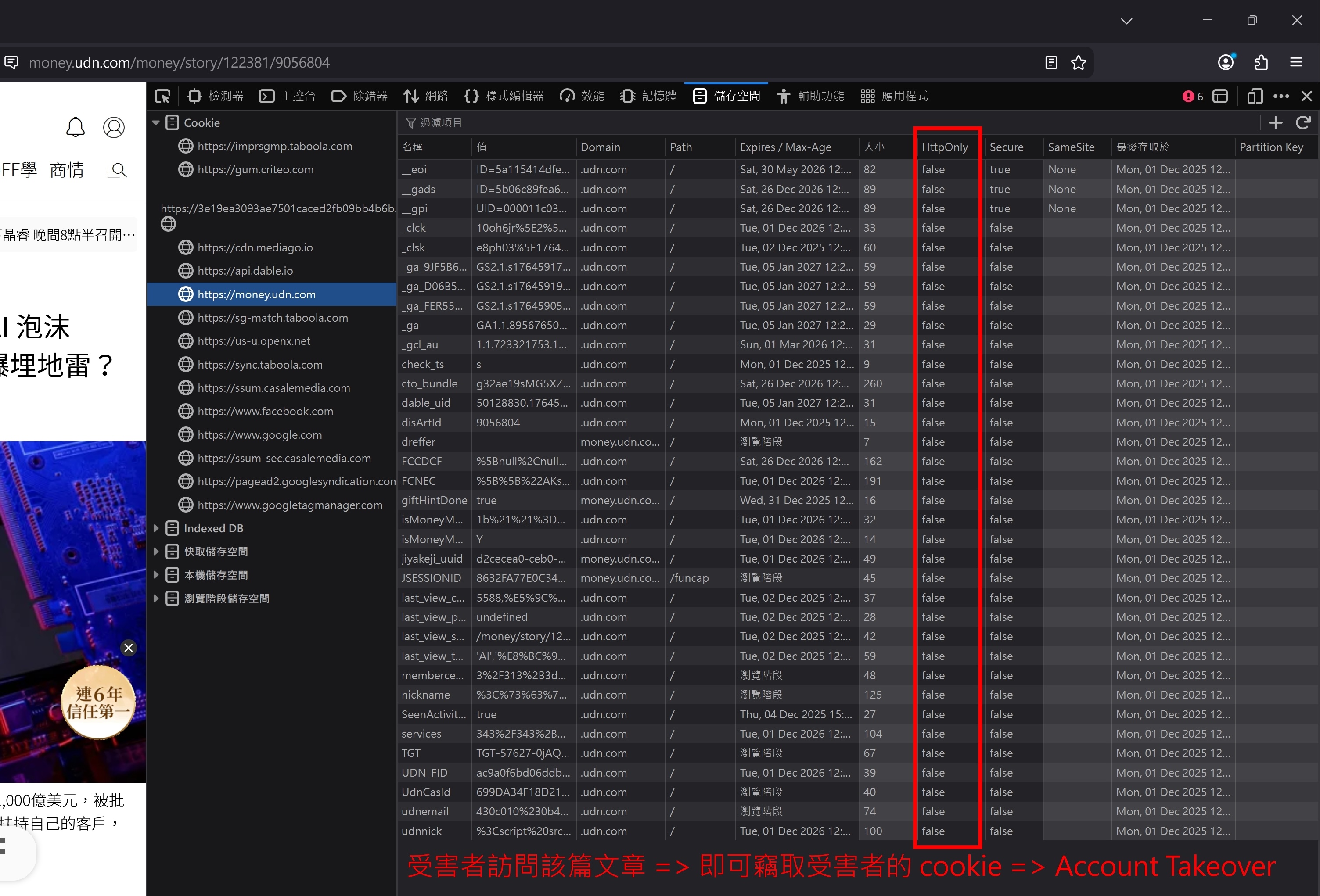Open the 輔助功能 accessibility tab
This screenshot has width=1320, height=896.
810,97
